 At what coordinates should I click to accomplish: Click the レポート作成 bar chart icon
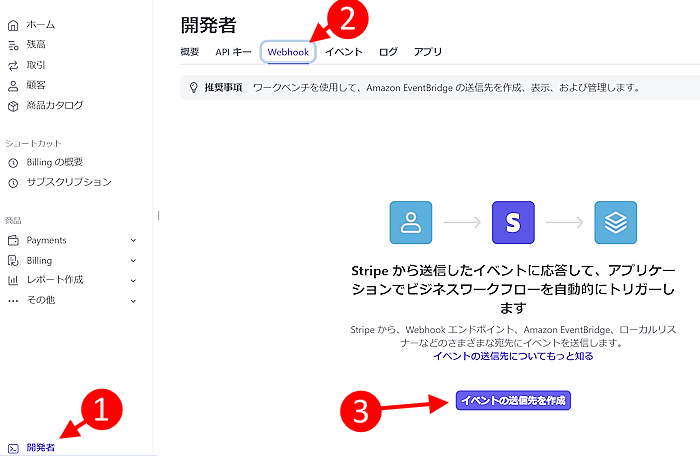click(x=13, y=280)
